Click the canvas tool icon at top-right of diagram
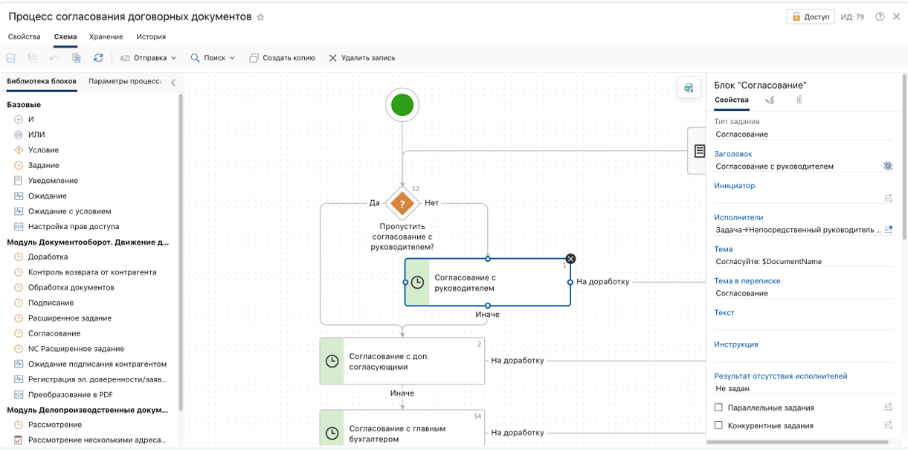The image size is (908, 450). point(688,89)
